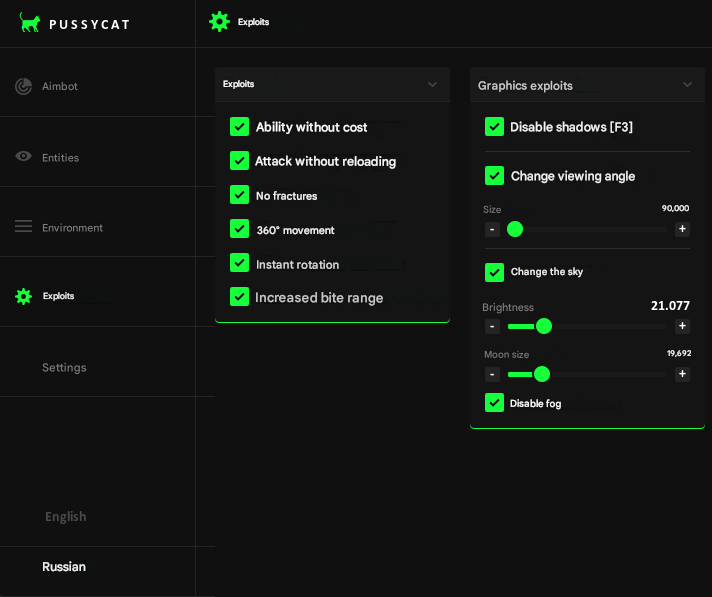
Task: Click the Size slider handle
Action: [x=515, y=229]
